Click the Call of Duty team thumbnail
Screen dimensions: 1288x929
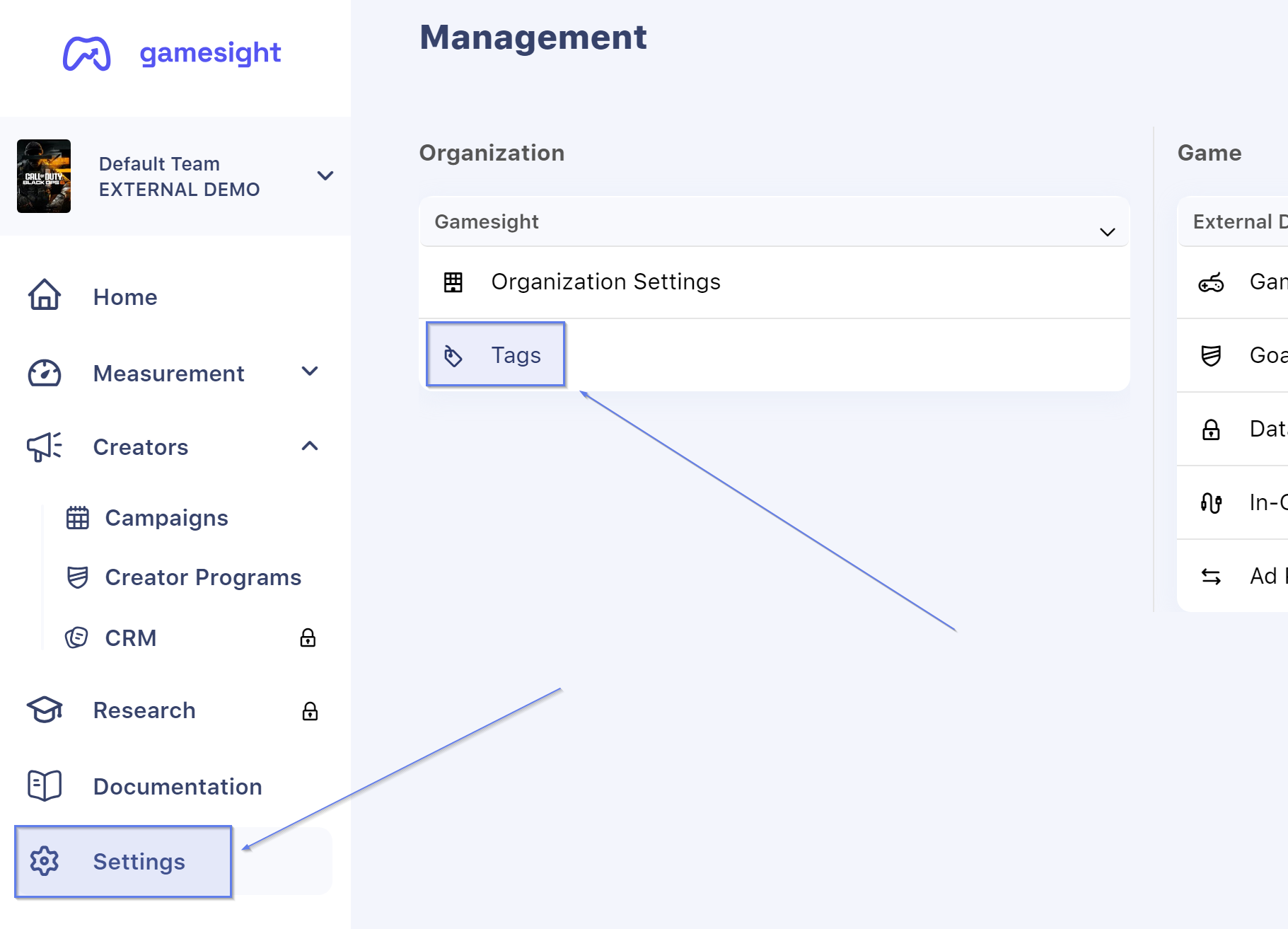[x=44, y=176]
